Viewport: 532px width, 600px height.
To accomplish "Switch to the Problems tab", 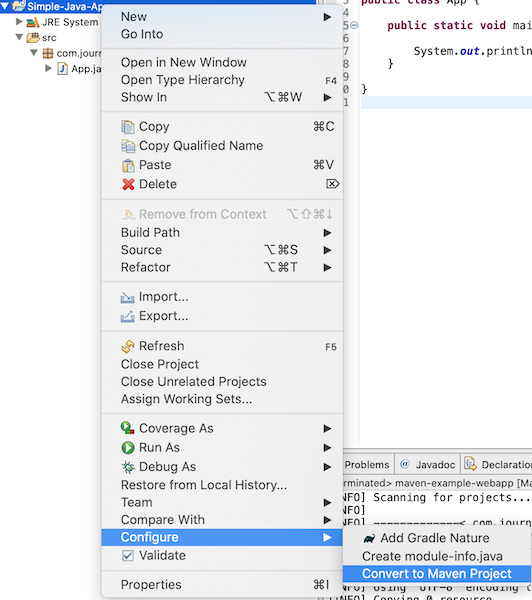I will [367, 465].
